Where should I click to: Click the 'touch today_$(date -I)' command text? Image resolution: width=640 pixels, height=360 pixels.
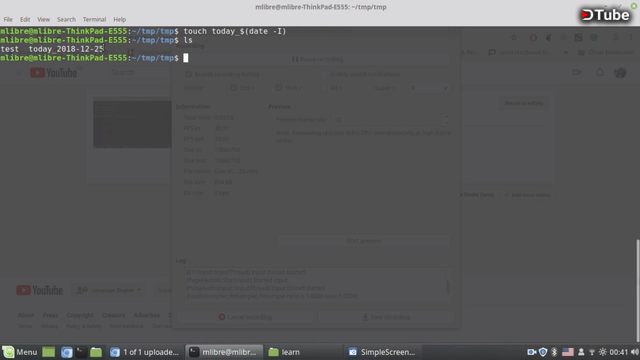[x=235, y=31]
